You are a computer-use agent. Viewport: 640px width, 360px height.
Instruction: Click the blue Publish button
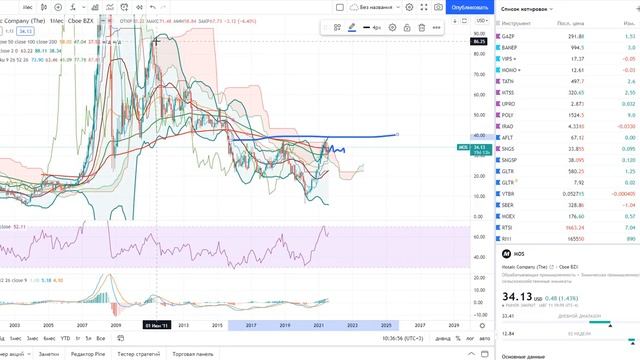point(470,7)
